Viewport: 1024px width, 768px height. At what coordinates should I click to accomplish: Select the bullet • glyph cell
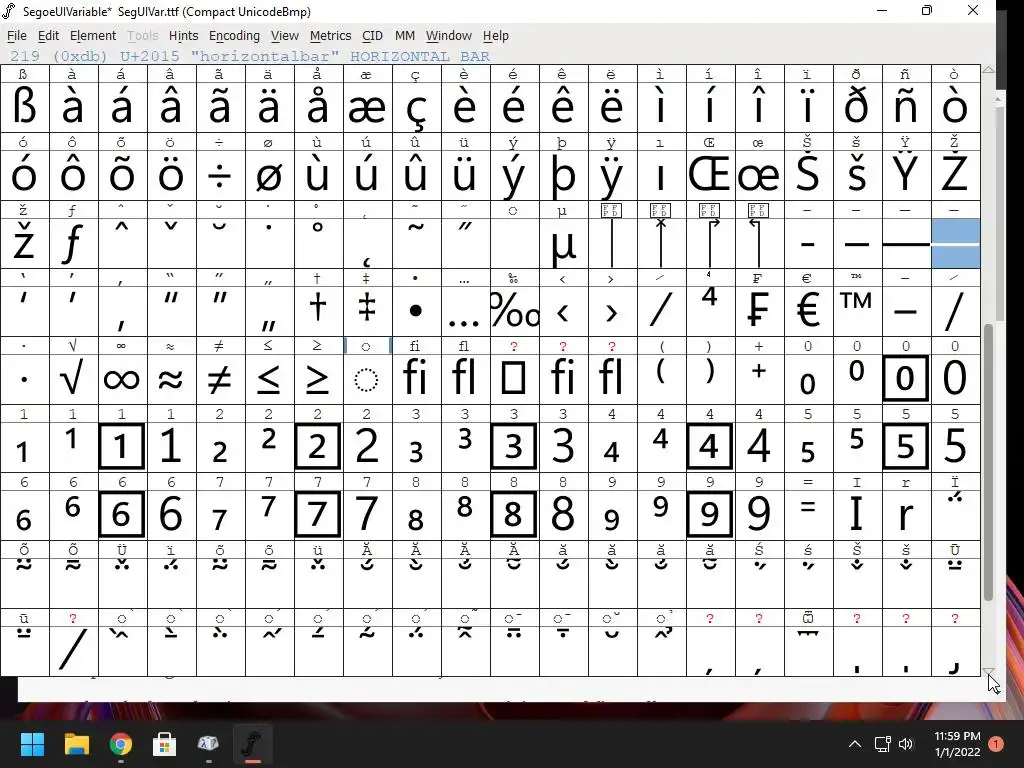click(x=417, y=311)
